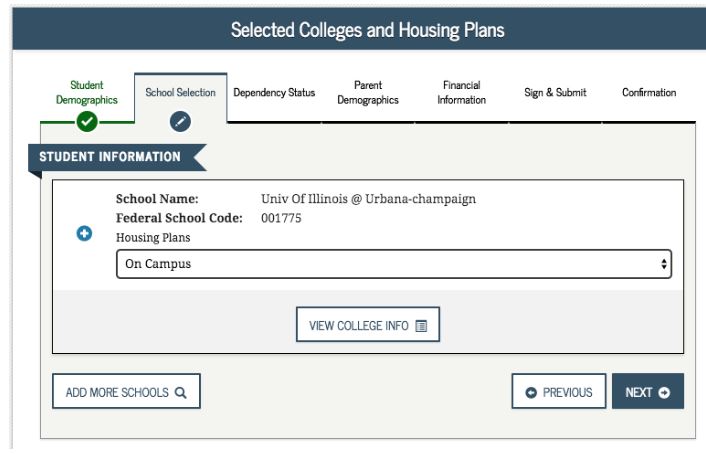This screenshot has height=454, width=706.
Task: Click the list icon in View College Info
Action: click(x=421, y=326)
